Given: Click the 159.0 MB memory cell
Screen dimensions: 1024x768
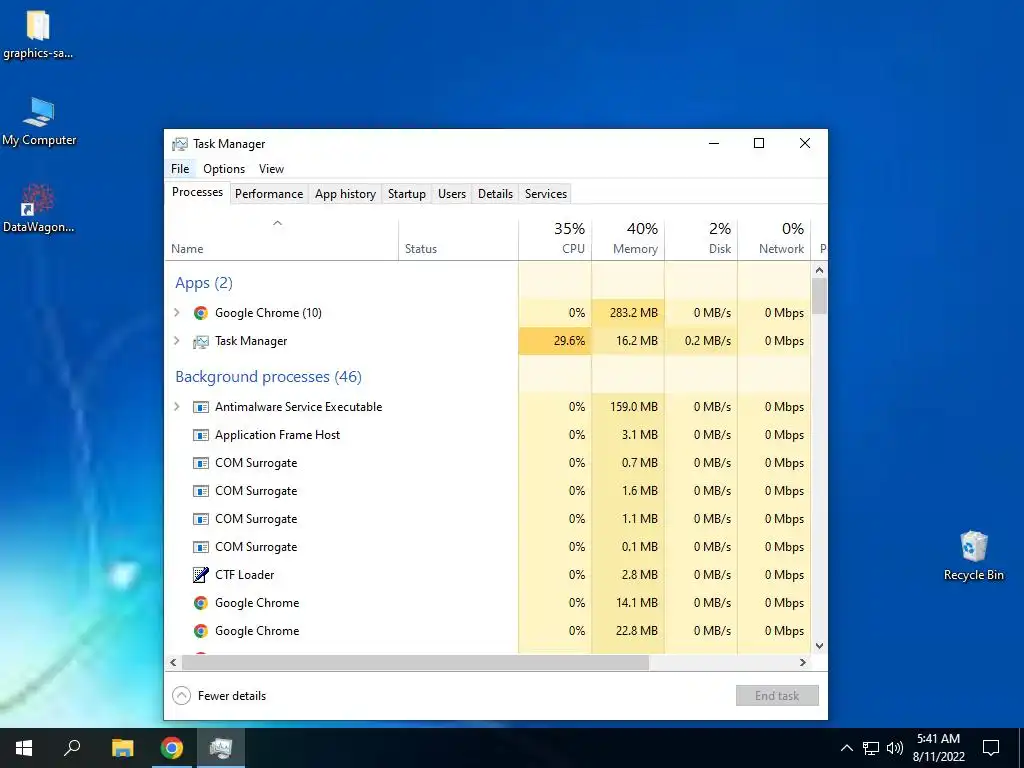Looking at the screenshot, I should tap(628, 407).
